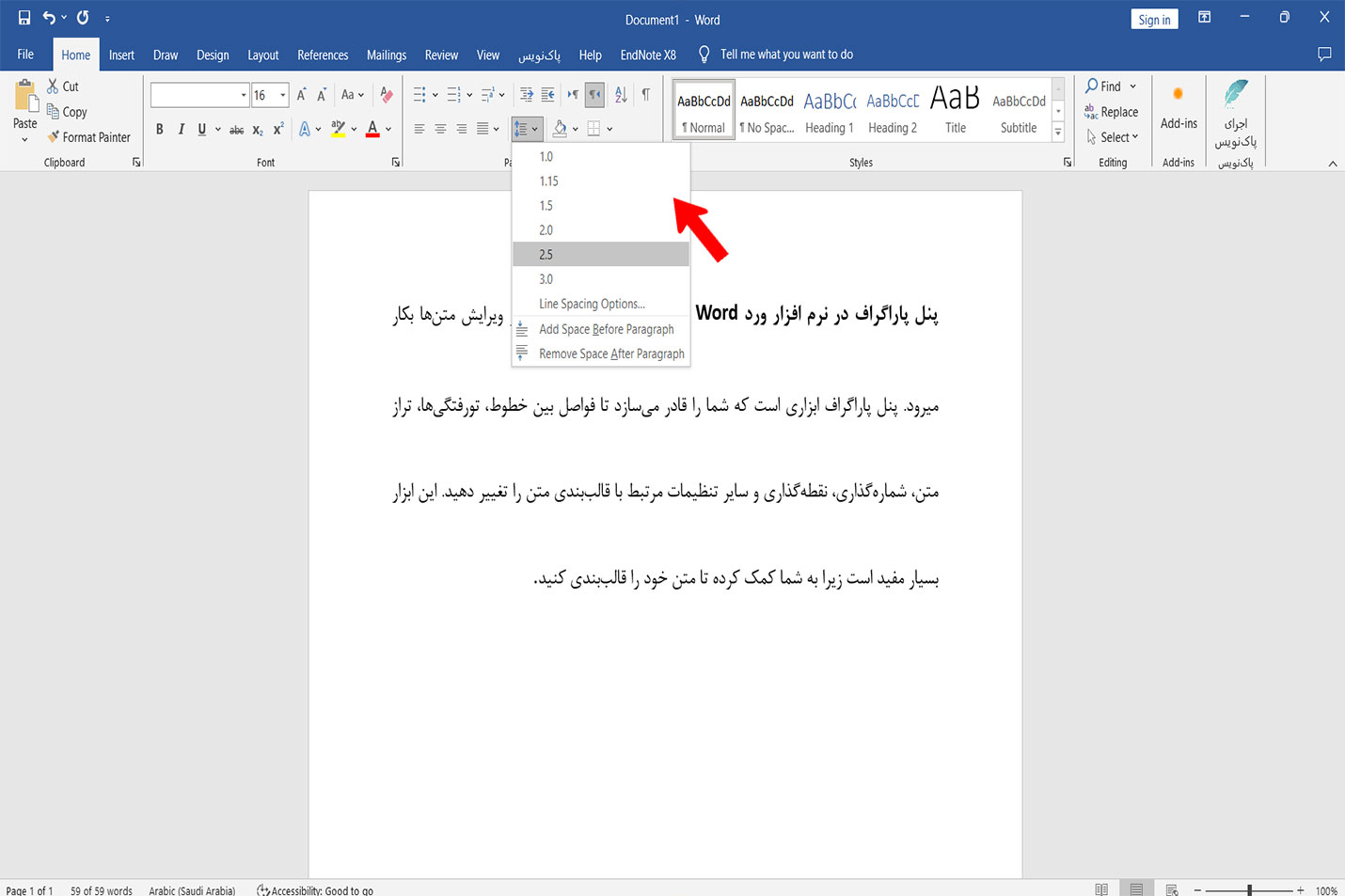The image size is (1345, 896).
Task: Apply yellow text highlight color
Action: (339, 130)
